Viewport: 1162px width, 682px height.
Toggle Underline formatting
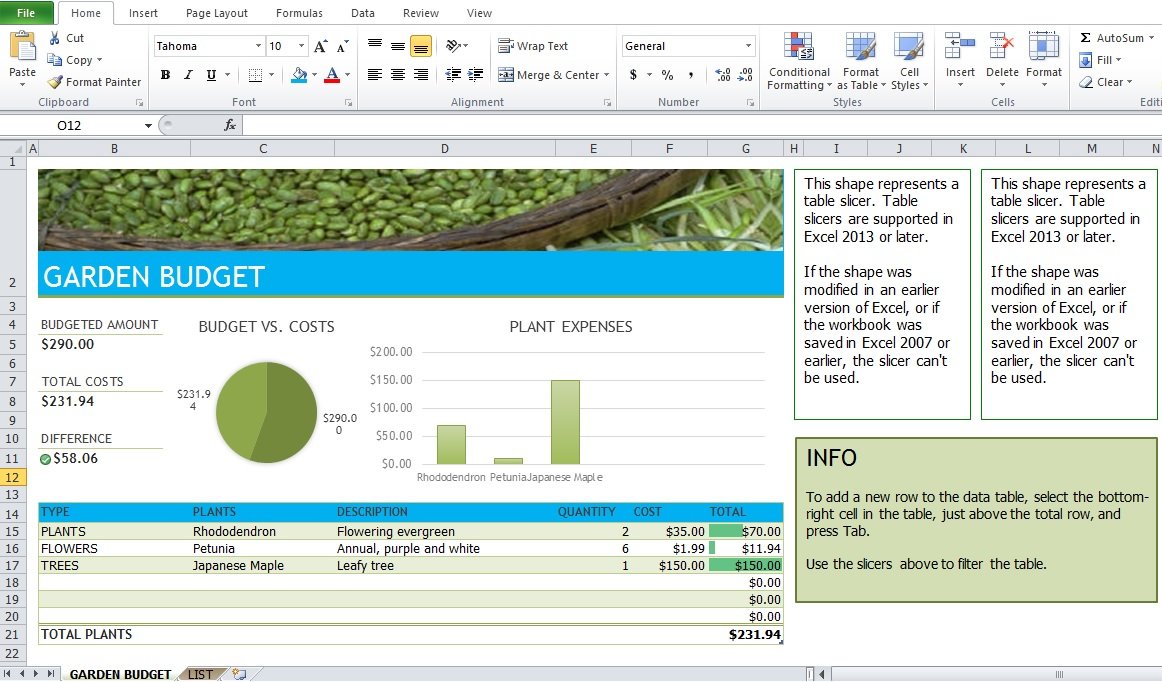coord(211,75)
